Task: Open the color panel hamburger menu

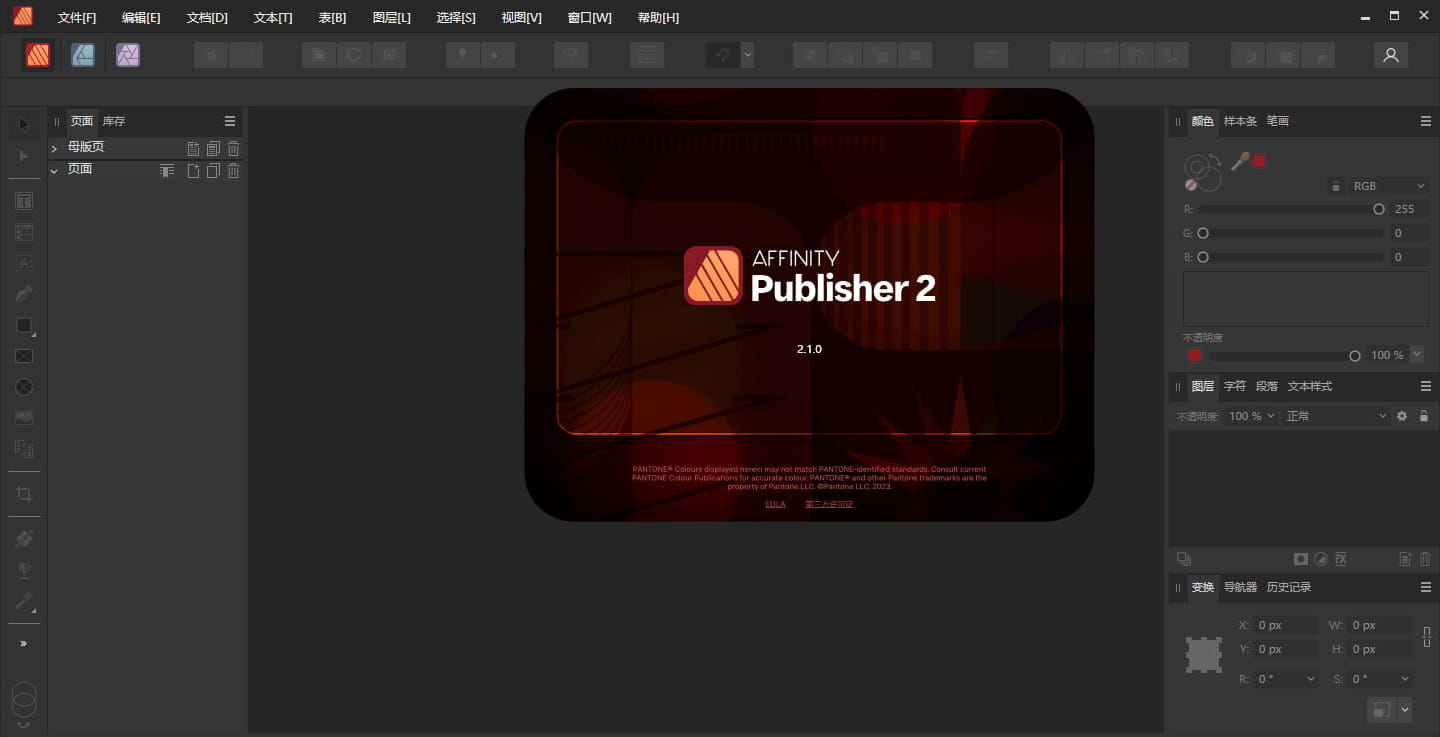Action: 1426,121
